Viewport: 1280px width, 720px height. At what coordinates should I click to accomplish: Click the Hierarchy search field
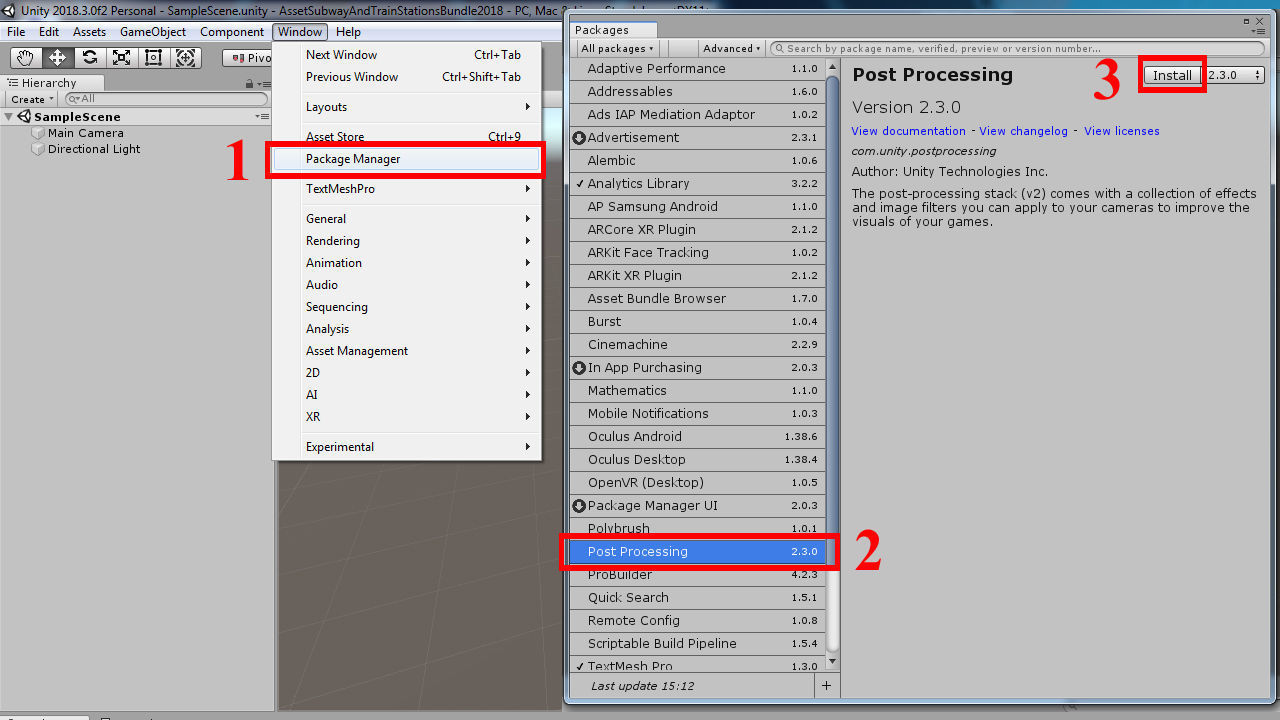click(166, 99)
